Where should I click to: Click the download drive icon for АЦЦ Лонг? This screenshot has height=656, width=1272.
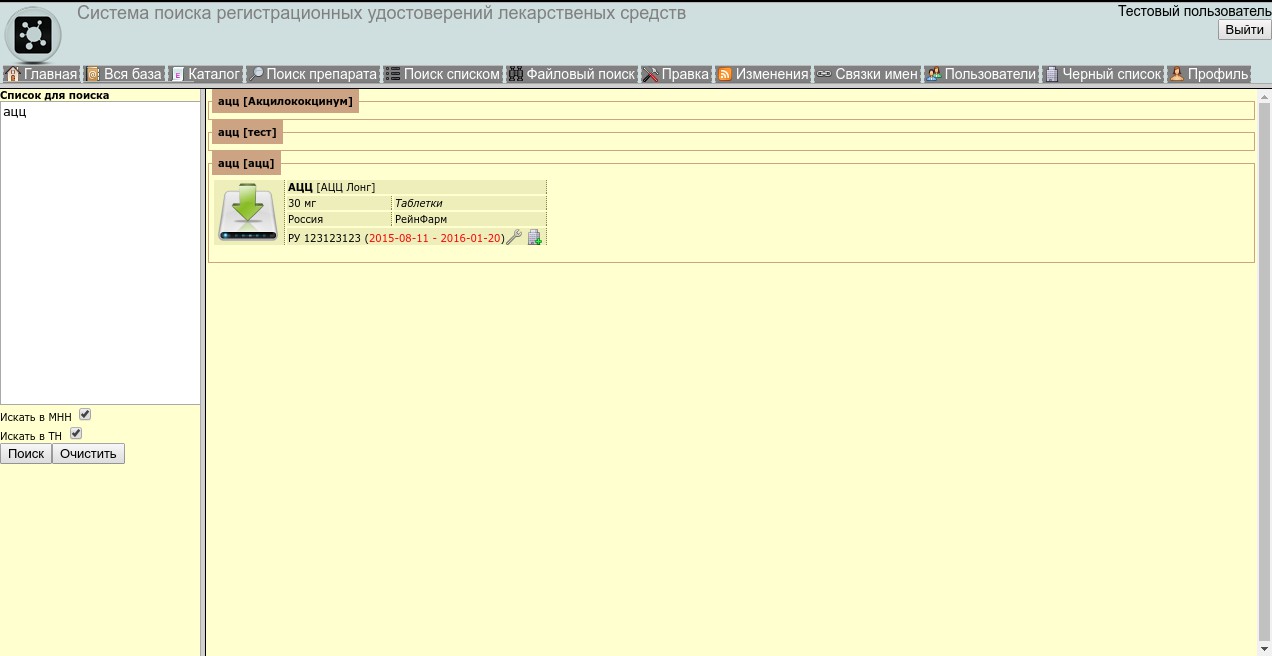[248, 212]
